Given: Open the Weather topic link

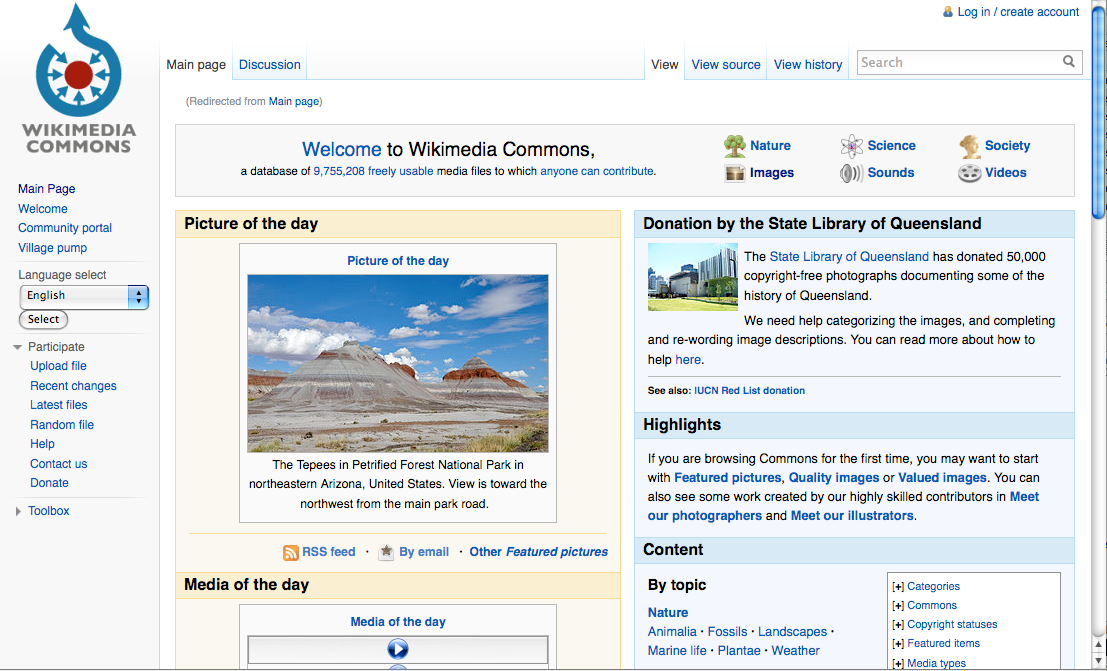Looking at the screenshot, I should point(796,651).
